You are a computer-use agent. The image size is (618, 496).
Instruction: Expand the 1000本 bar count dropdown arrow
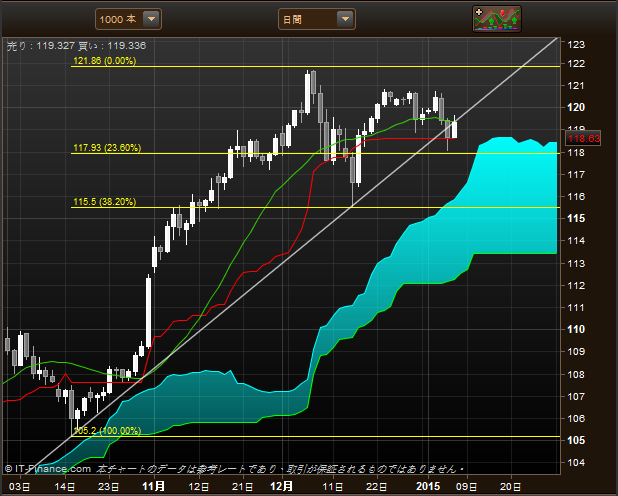(151, 19)
